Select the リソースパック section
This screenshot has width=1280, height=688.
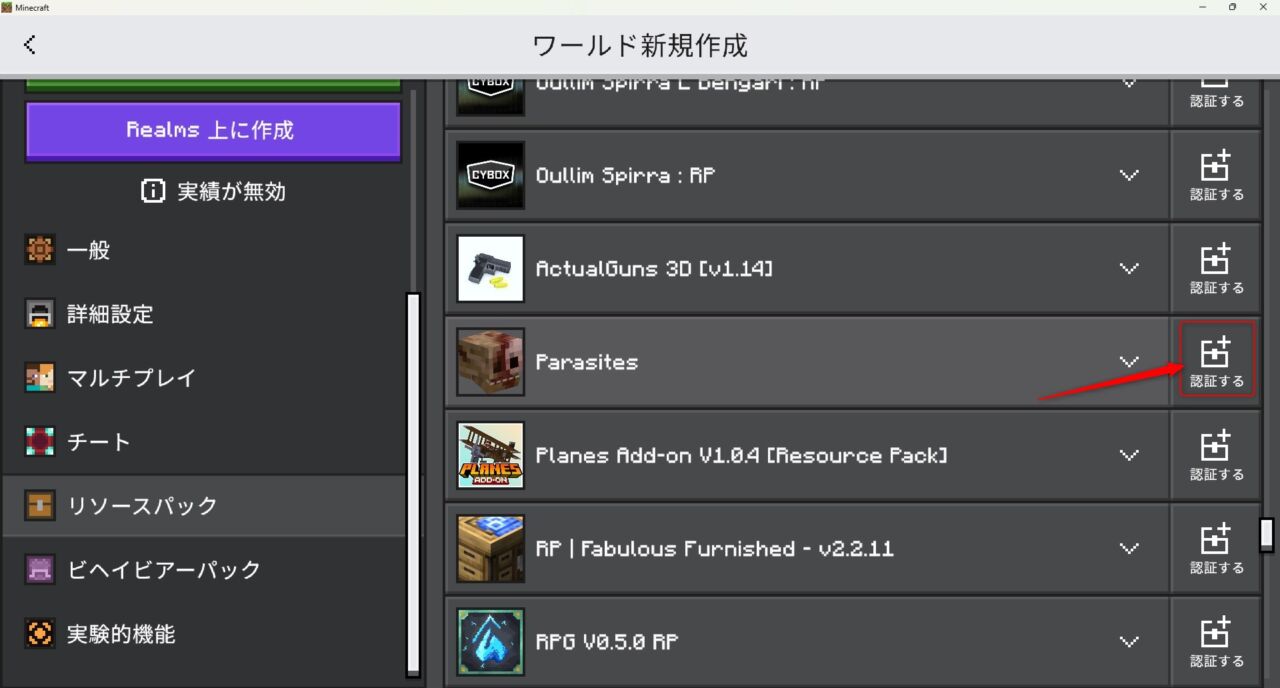click(x=204, y=506)
